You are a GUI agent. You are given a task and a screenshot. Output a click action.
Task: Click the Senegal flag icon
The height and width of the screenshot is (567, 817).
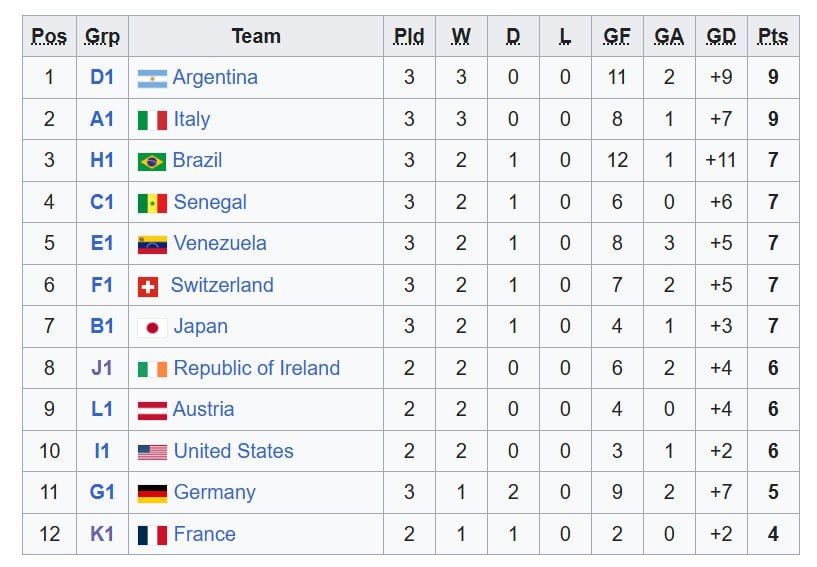[x=152, y=203]
